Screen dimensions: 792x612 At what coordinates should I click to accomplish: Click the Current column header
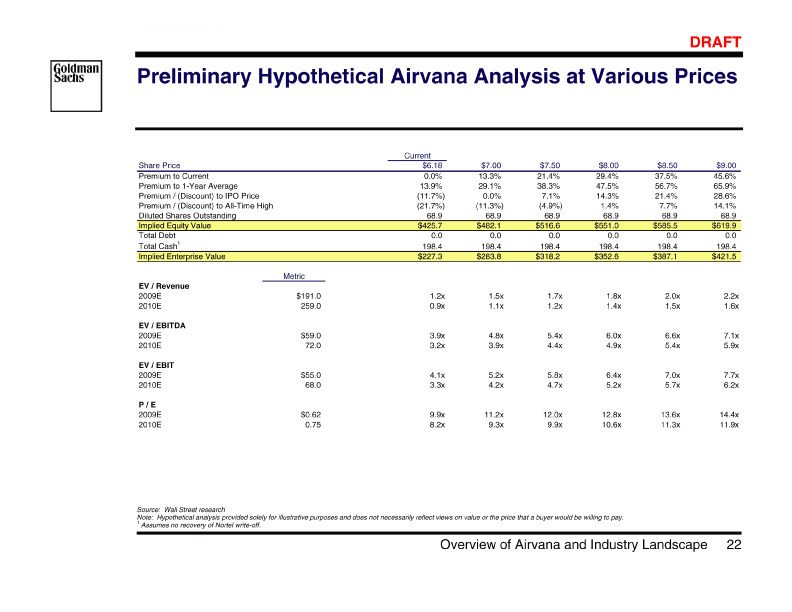pos(417,155)
